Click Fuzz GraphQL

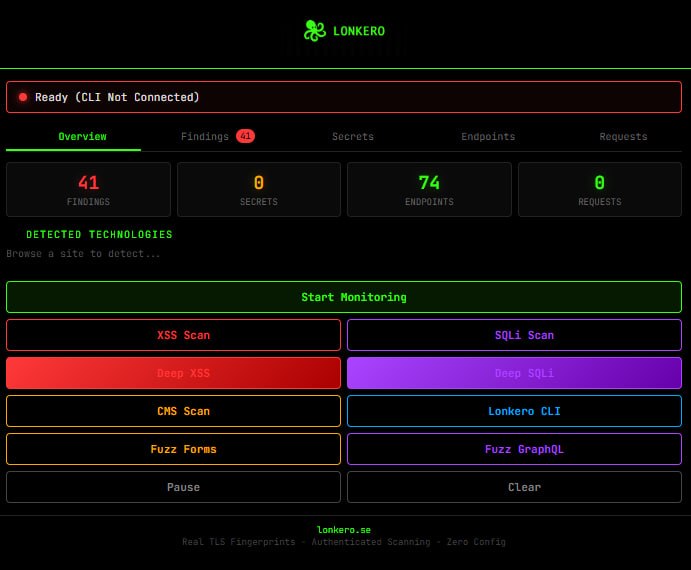tap(514, 449)
